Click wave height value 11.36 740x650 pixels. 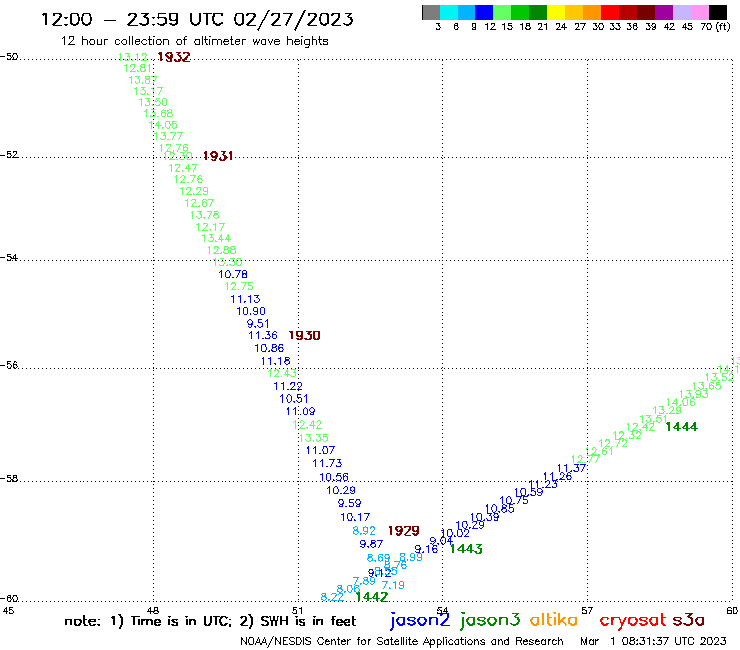tap(263, 336)
